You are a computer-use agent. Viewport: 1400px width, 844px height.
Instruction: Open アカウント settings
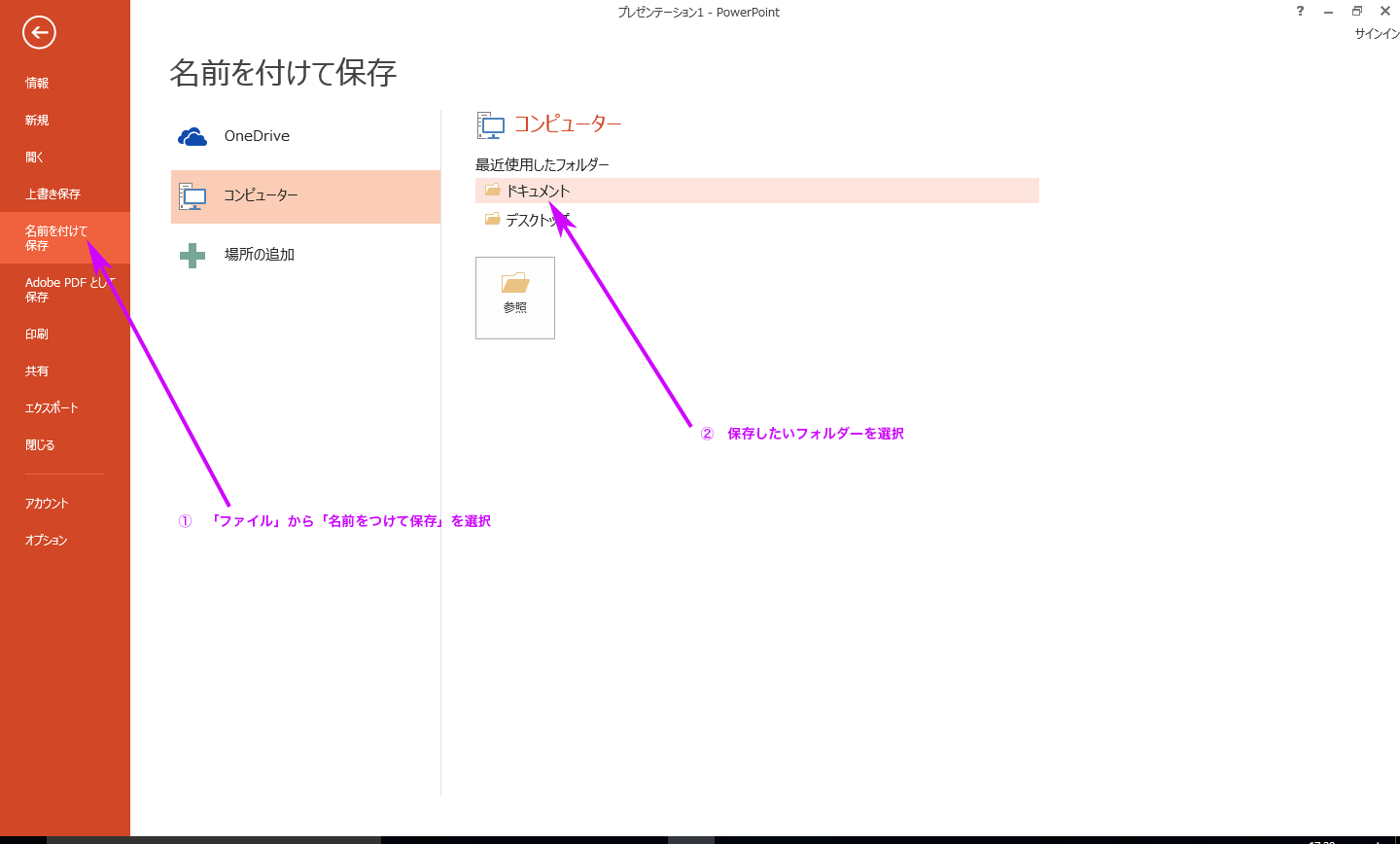pos(47,503)
